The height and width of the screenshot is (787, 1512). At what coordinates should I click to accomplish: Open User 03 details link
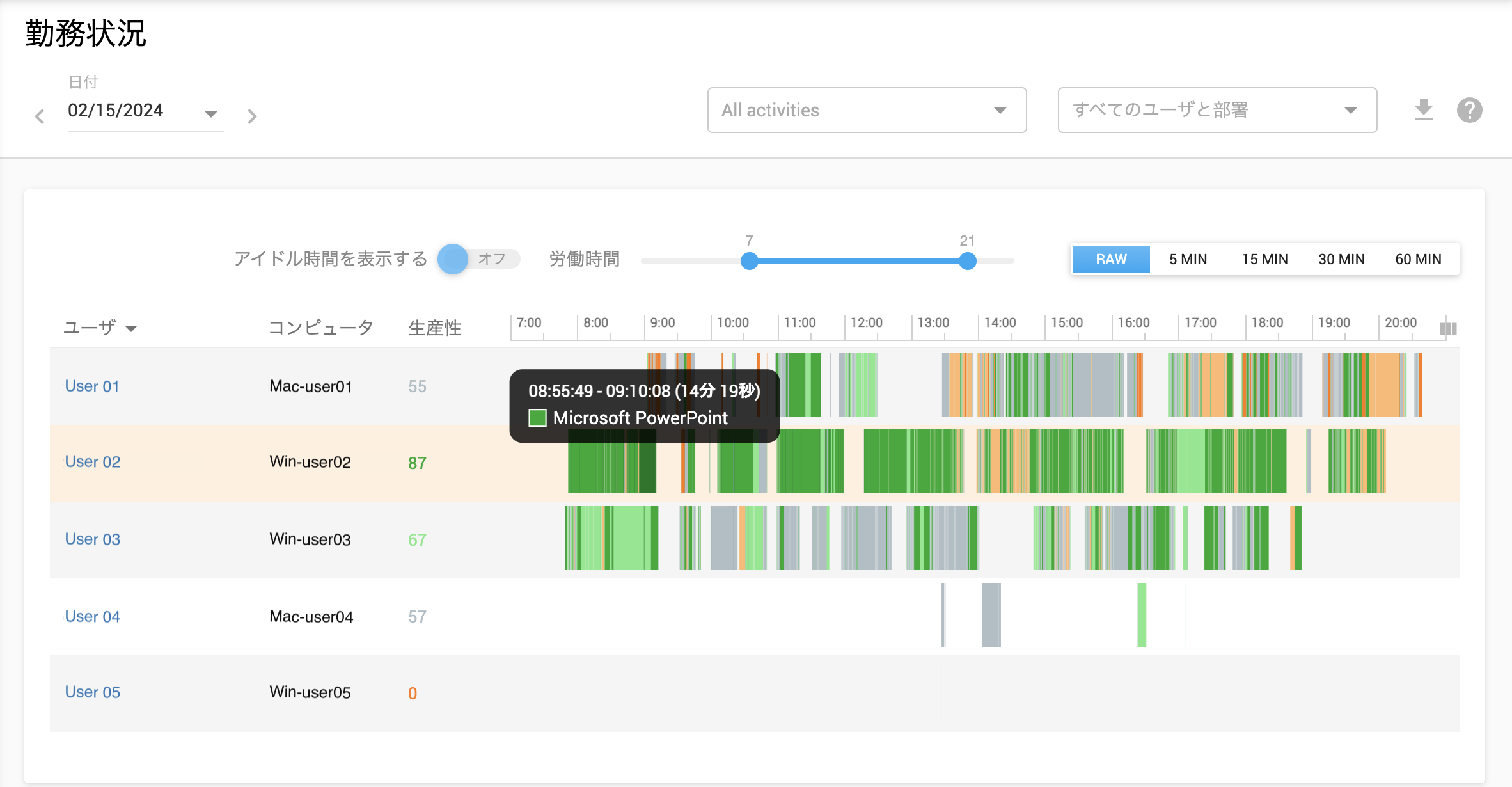pyautogui.click(x=92, y=539)
